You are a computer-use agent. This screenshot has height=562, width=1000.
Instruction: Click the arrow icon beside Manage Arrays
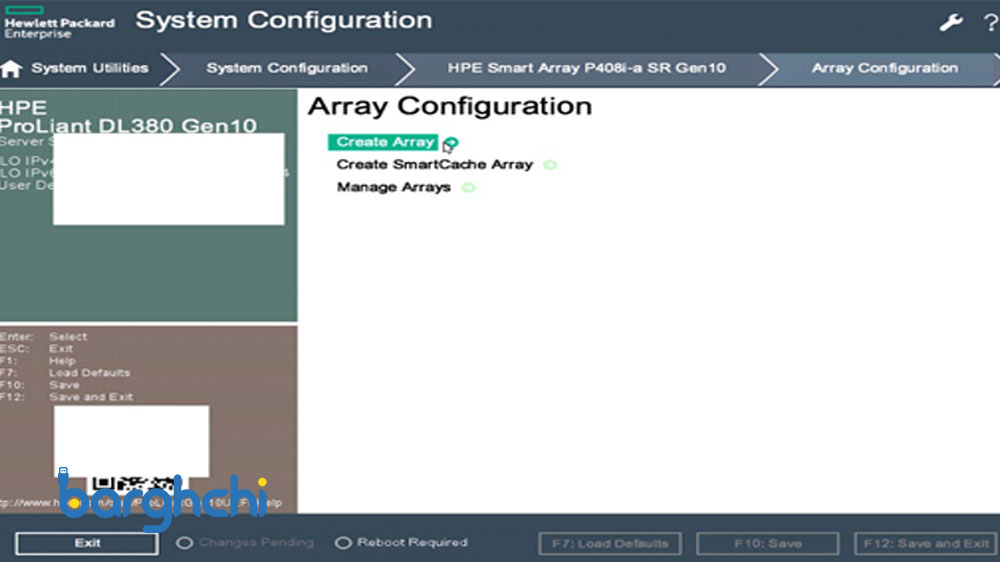click(468, 188)
